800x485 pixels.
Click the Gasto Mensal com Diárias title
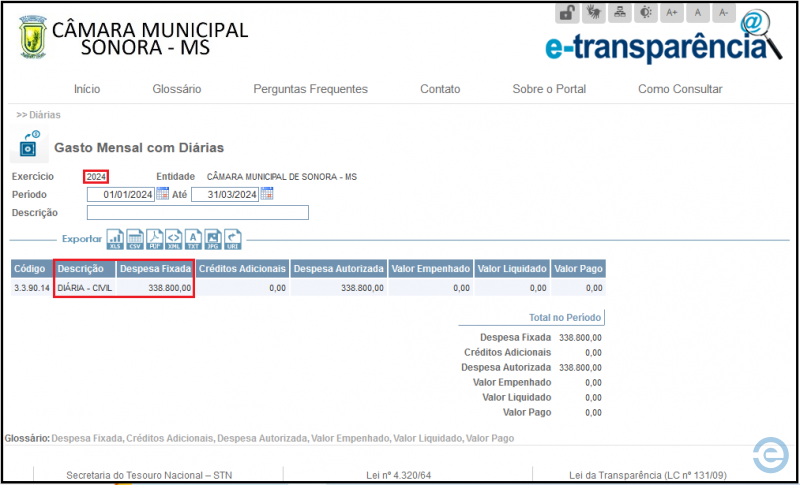tap(139, 148)
